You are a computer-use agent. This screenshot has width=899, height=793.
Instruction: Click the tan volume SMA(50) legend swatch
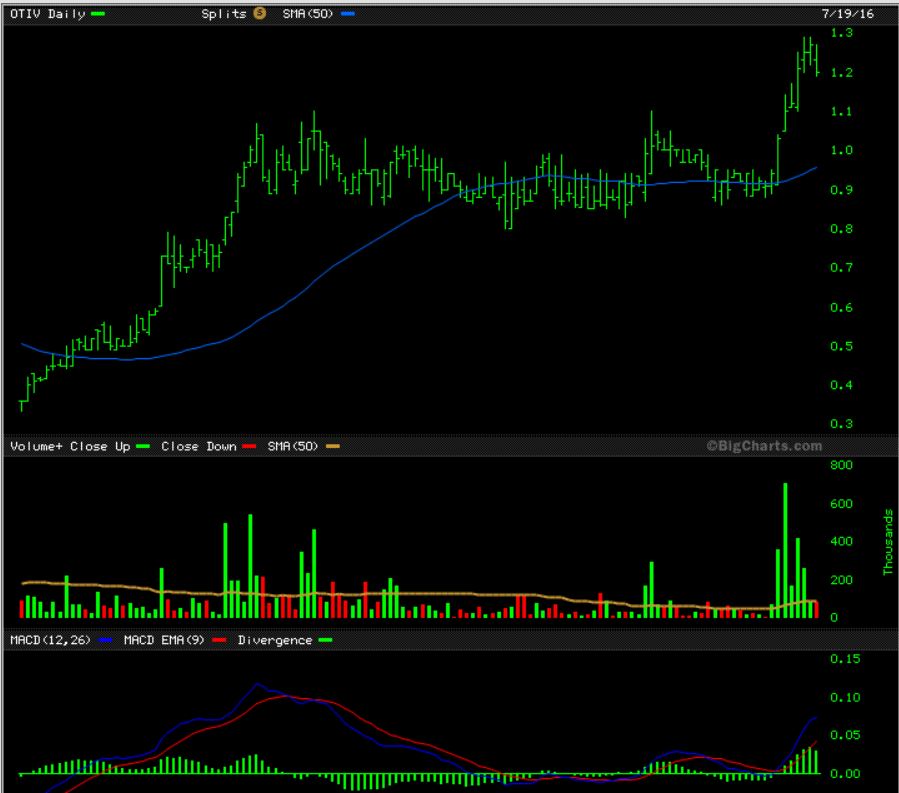[333, 446]
